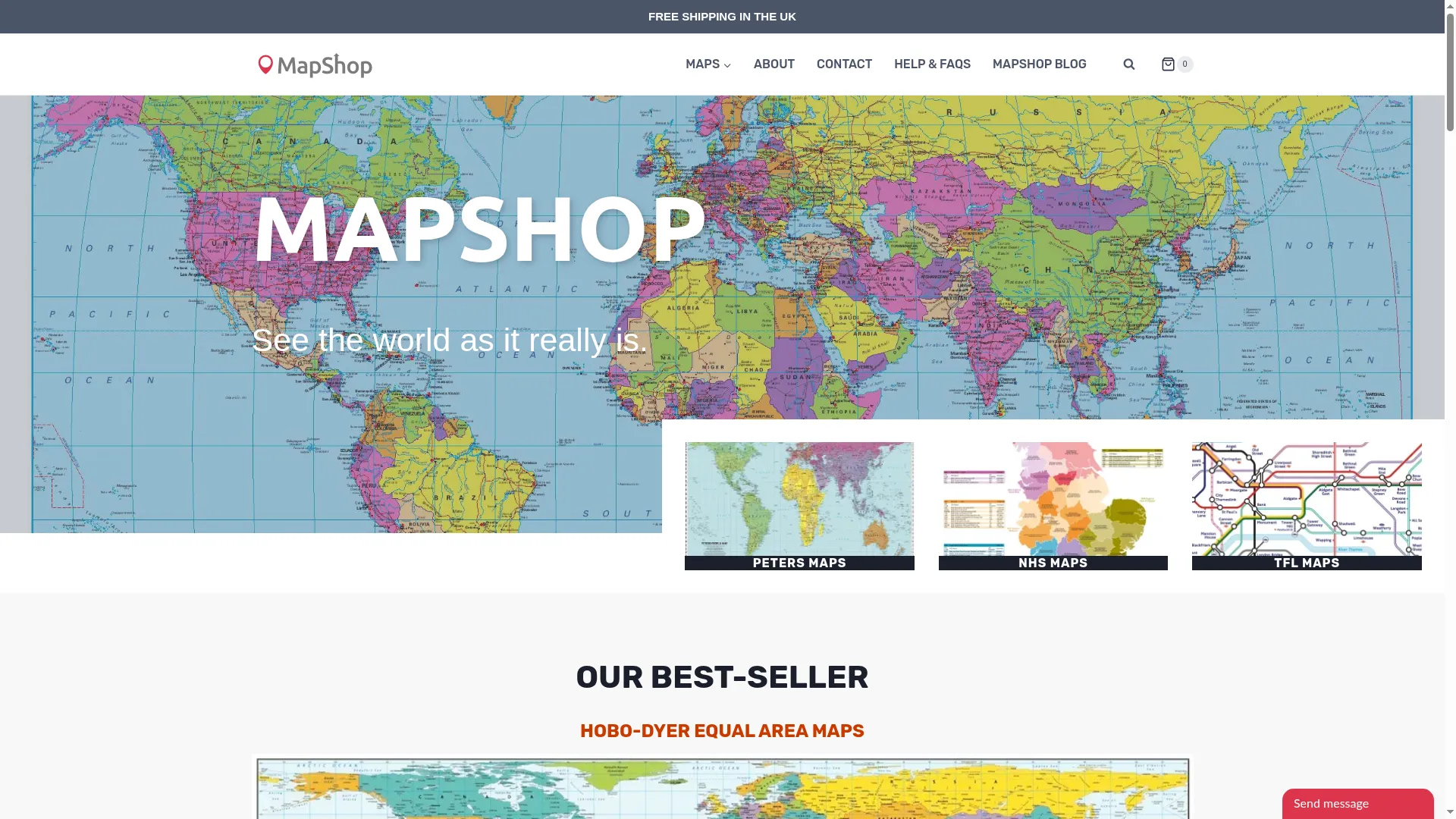1456x819 pixels.
Task: Open the shopping cart icon
Action: coord(1168,64)
